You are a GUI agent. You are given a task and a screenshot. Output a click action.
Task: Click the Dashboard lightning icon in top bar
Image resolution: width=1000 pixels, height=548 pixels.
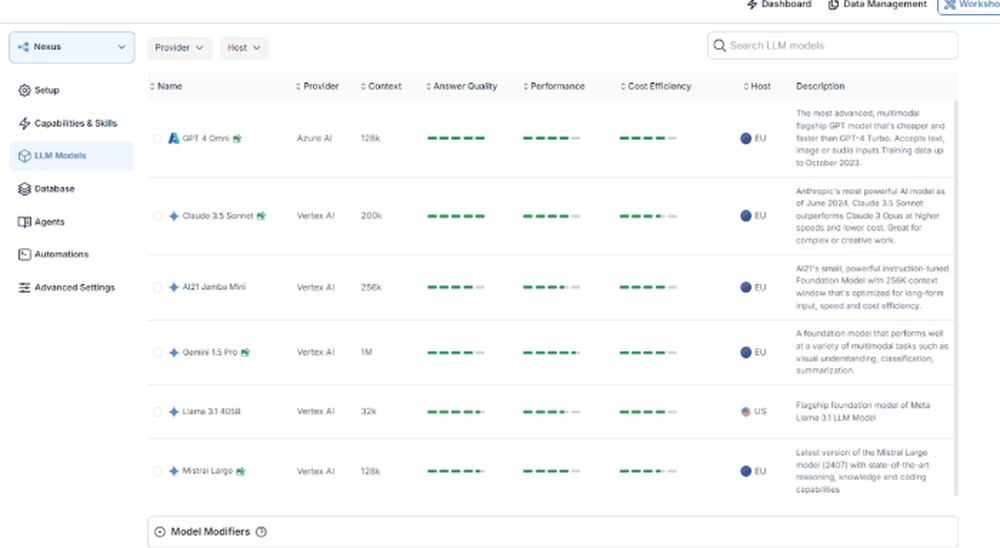[752, 4]
